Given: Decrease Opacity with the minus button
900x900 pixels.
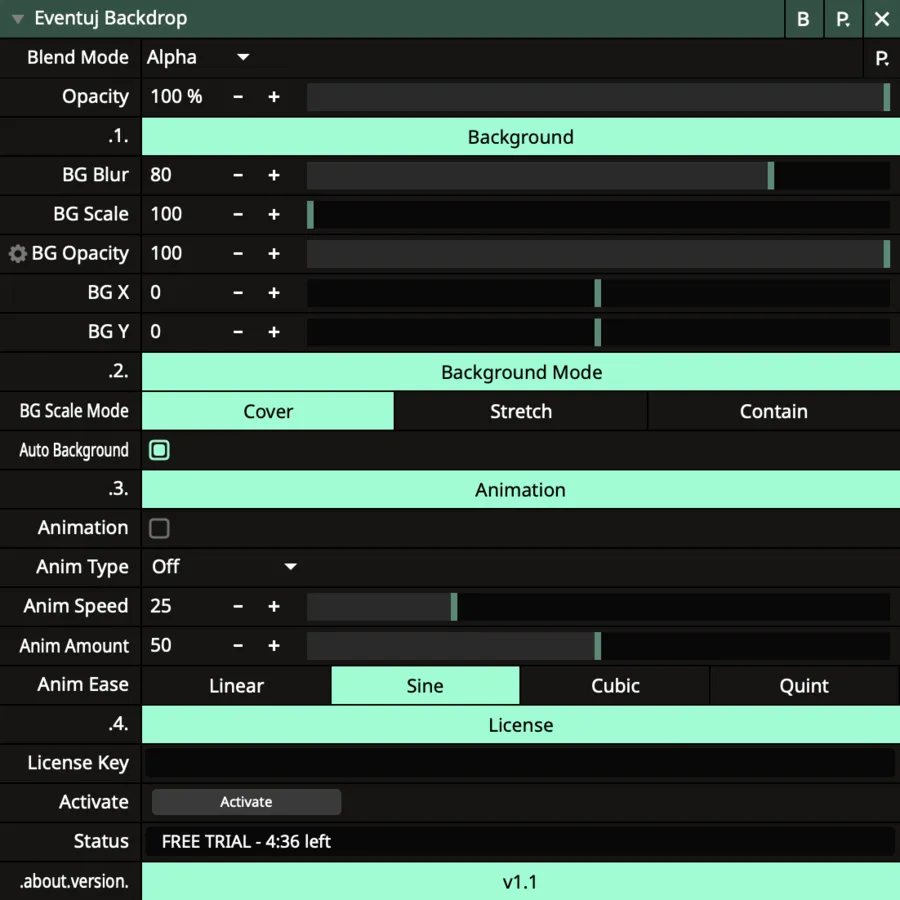Looking at the screenshot, I should [x=238, y=97].
